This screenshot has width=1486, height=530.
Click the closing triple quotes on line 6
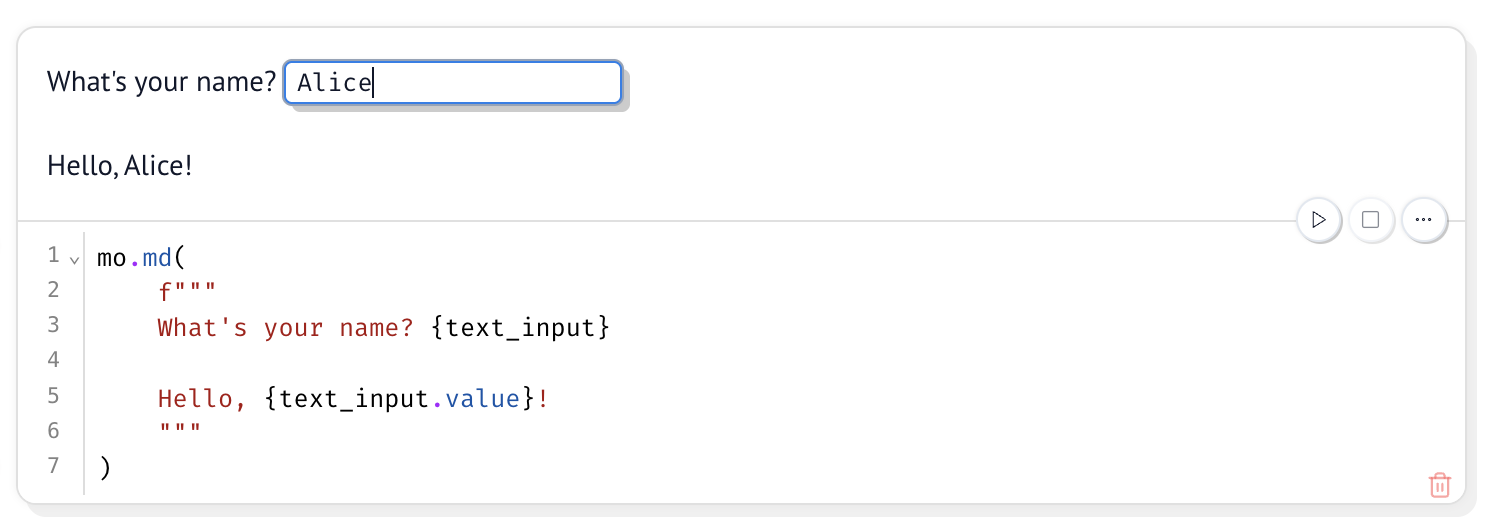coord(180,430)
